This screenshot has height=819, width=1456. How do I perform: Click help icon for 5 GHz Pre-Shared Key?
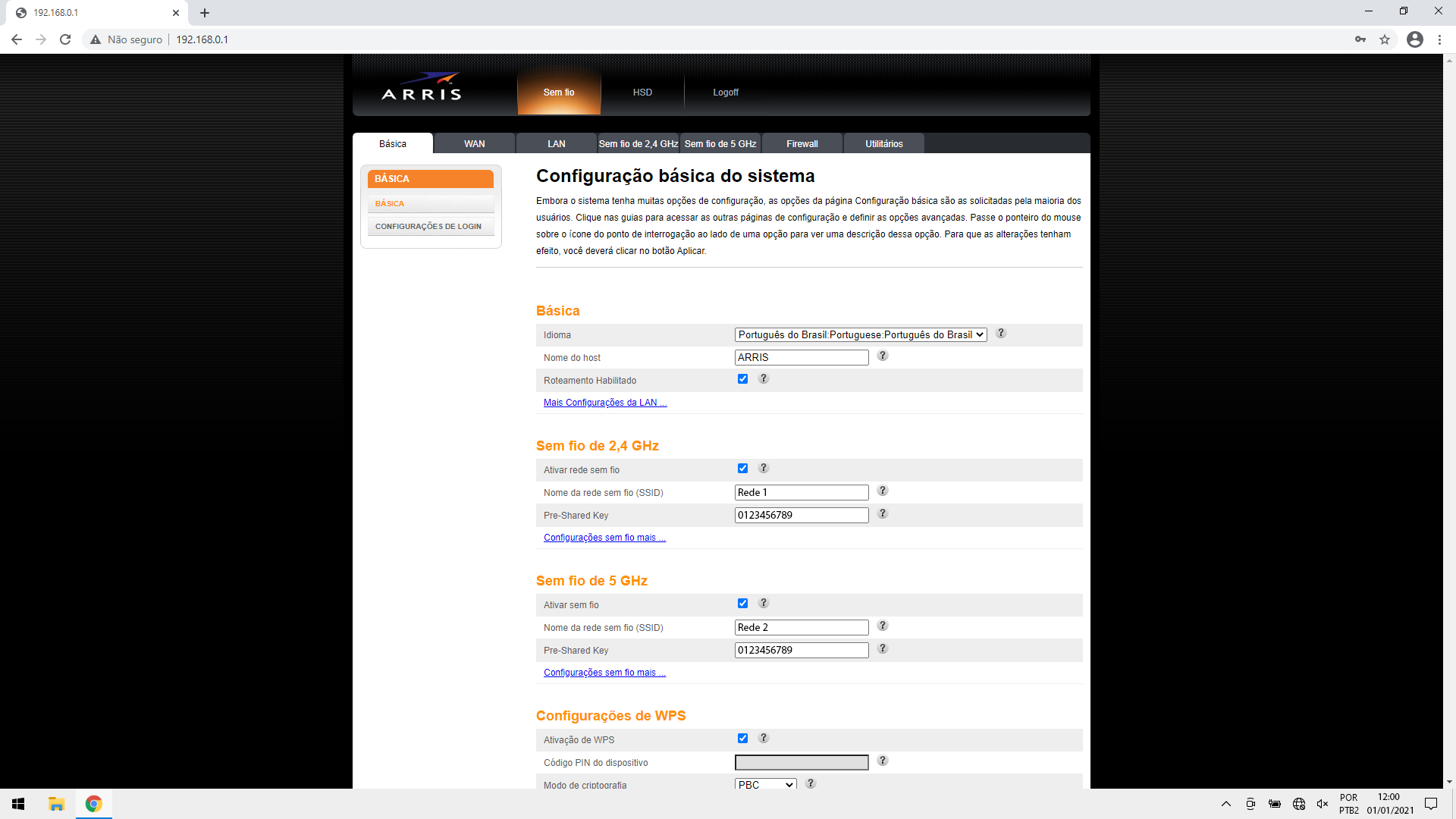pos(882,648)
